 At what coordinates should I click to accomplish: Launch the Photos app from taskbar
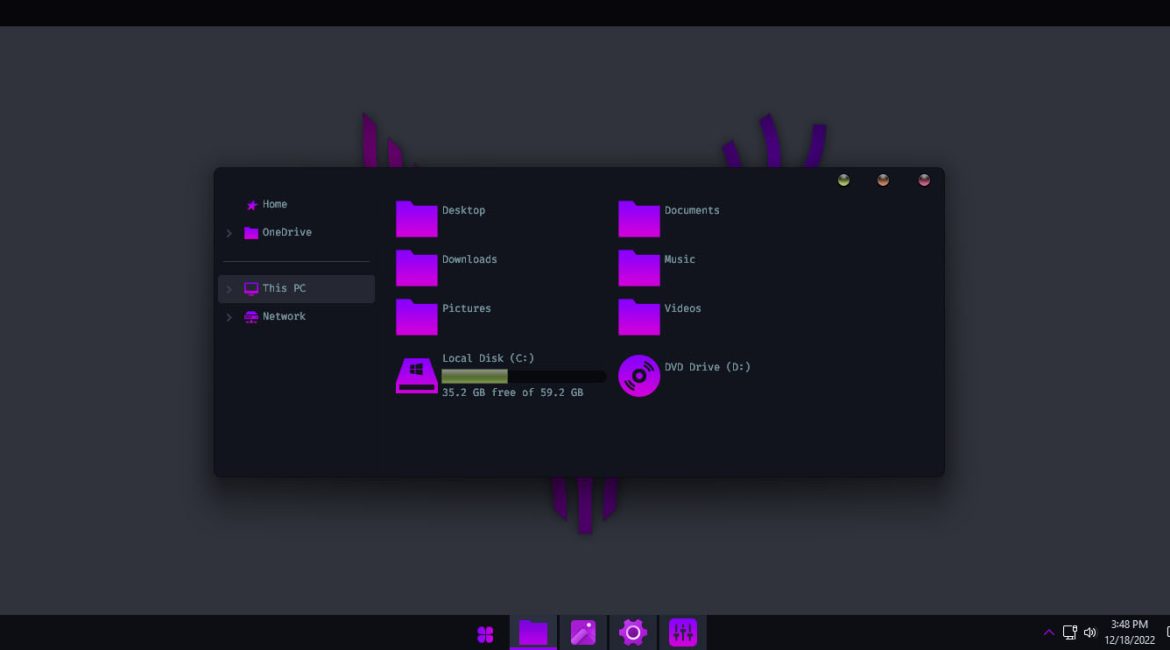coord(583,633)
